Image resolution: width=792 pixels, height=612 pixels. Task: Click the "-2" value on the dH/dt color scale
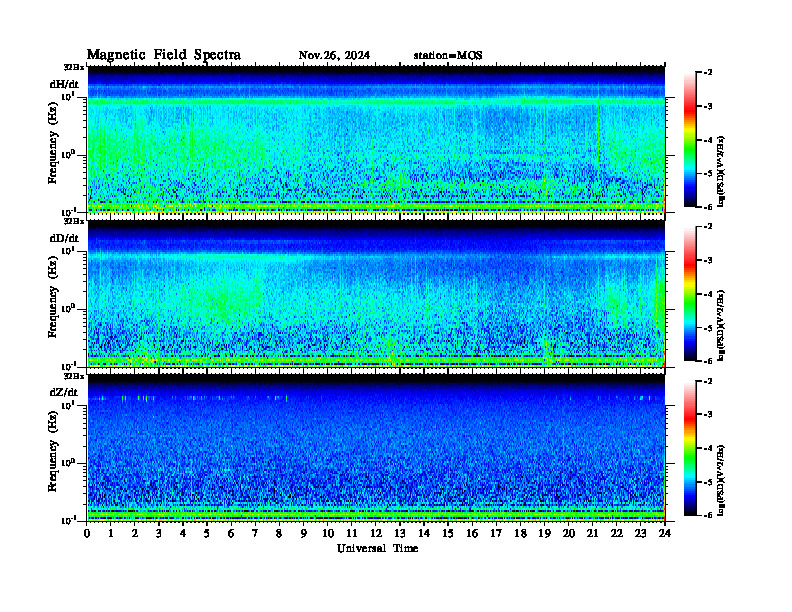point(708,73)
